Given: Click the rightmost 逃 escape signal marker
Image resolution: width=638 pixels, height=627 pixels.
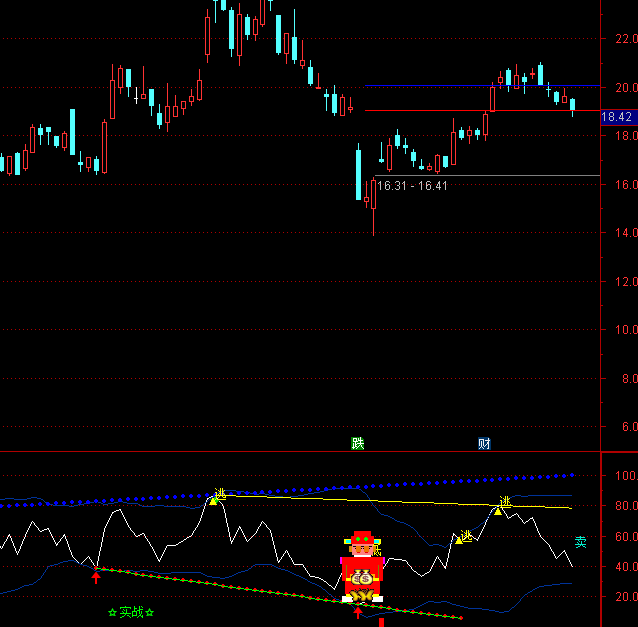Looking at the screenshot, I should [500, 507].
